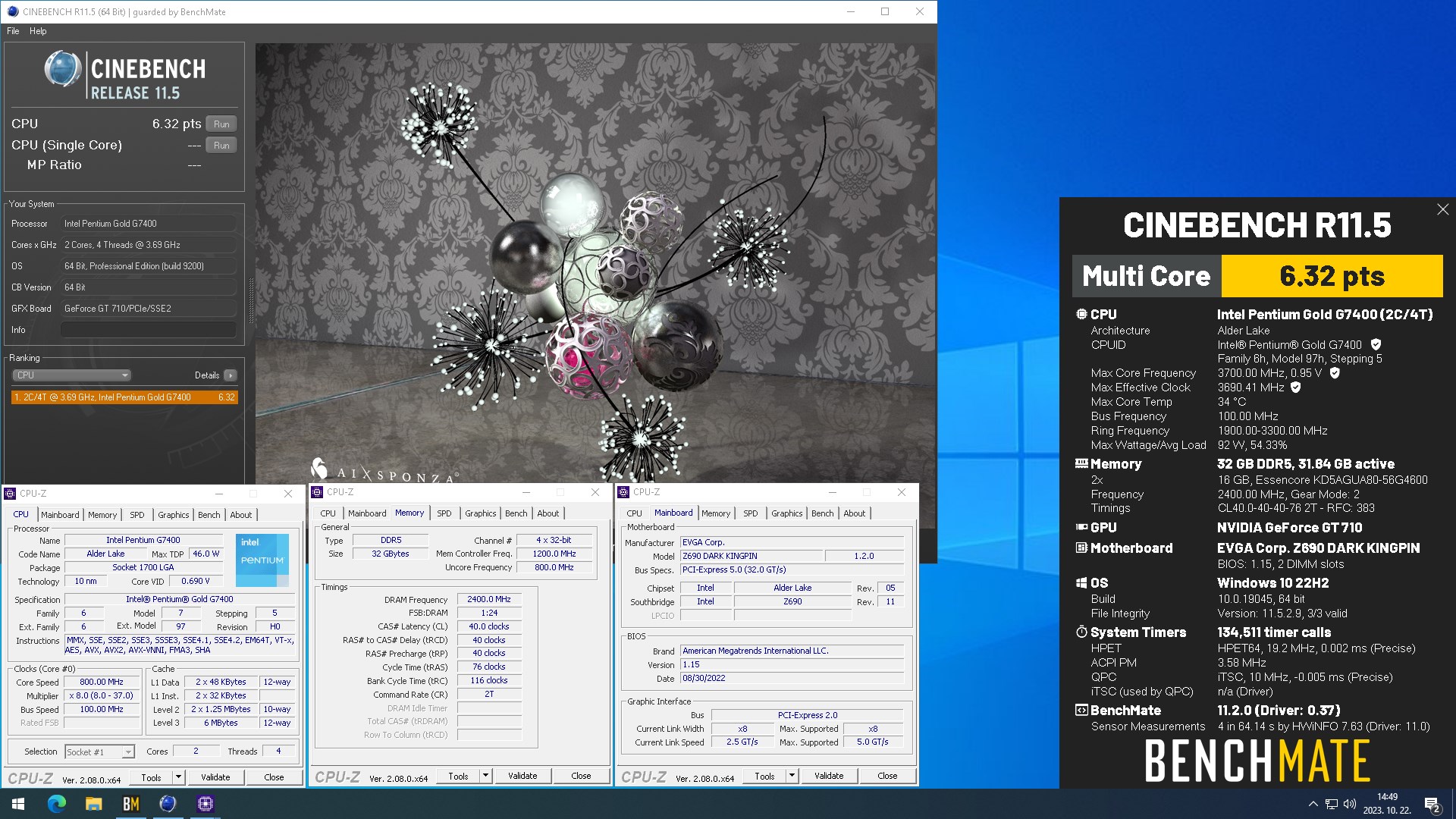Click Max Core Frequency verified shield

coord(1335,372)
